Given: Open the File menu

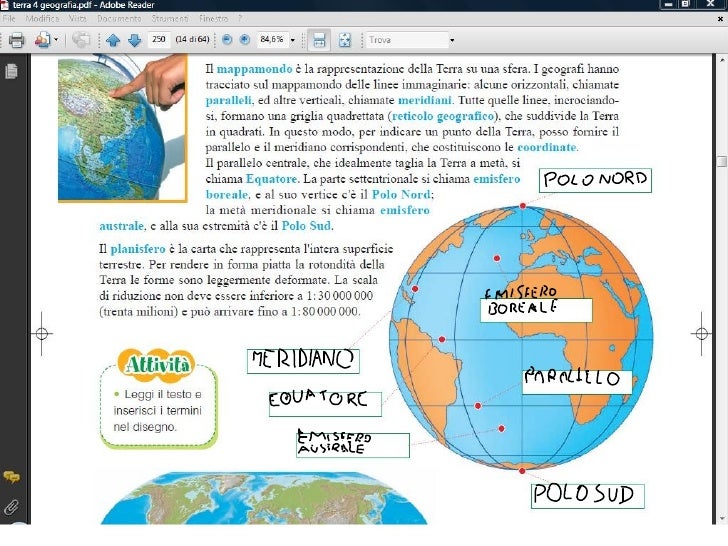Looking at the screenshot, I should pos(9,19).
